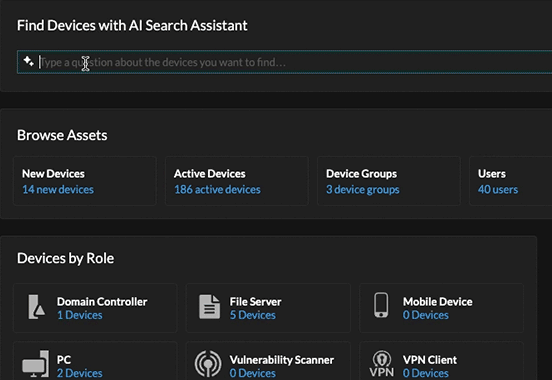Click the Mobile Device phone icon
The width and height of the screenshot is (552, 380).
point(381,305)
